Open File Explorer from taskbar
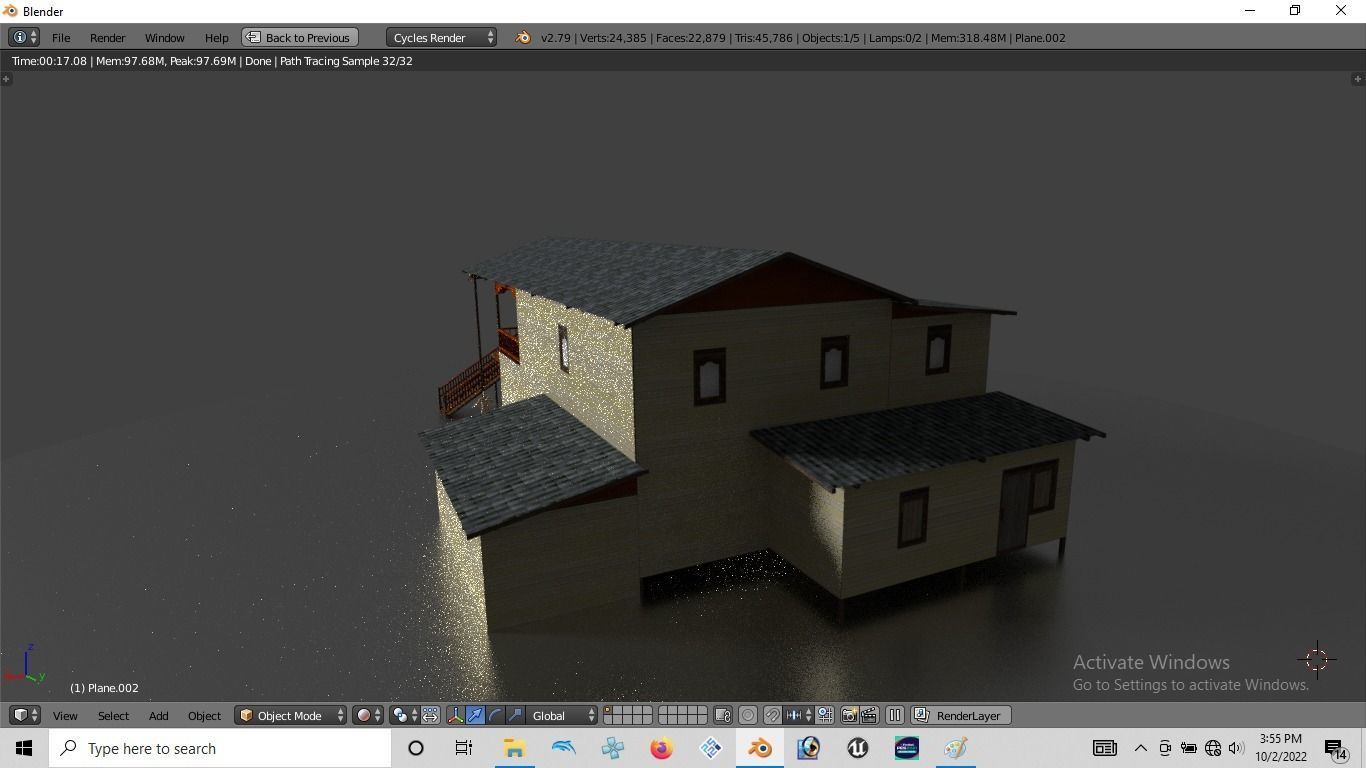Image resolution: width=1366 pixels, height=768 pixels. coord(514,748)
